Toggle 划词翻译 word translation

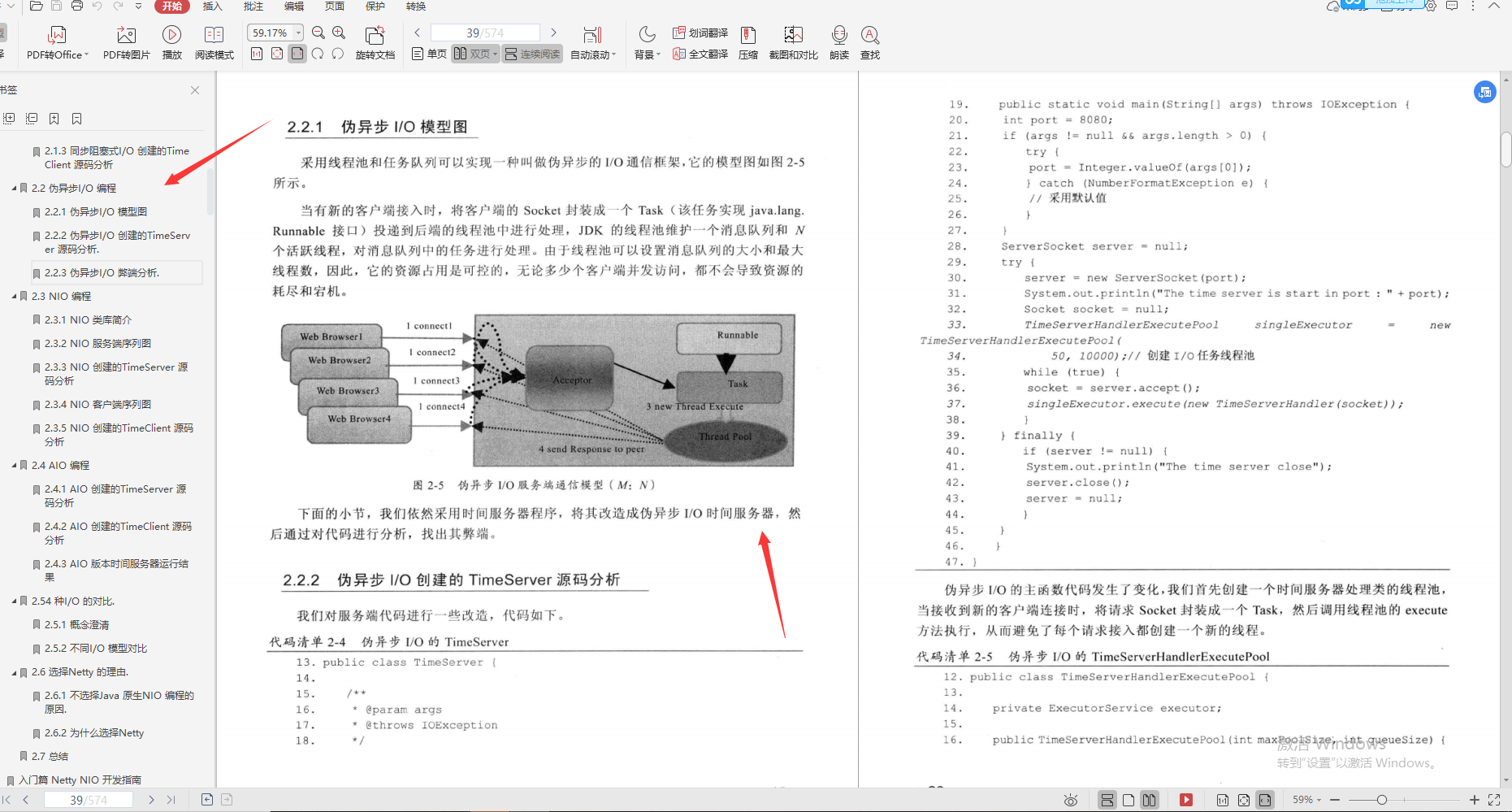[700, 32]
